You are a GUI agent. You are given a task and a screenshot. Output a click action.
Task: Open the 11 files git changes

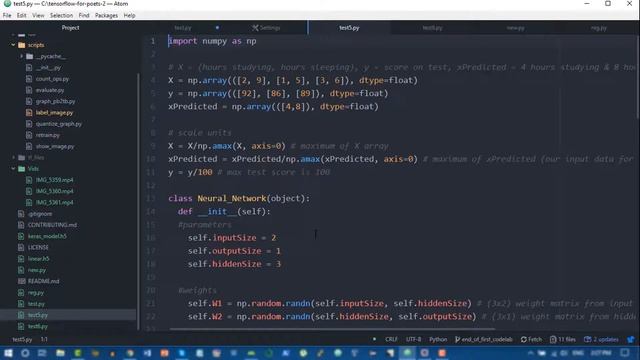point(562,339)
